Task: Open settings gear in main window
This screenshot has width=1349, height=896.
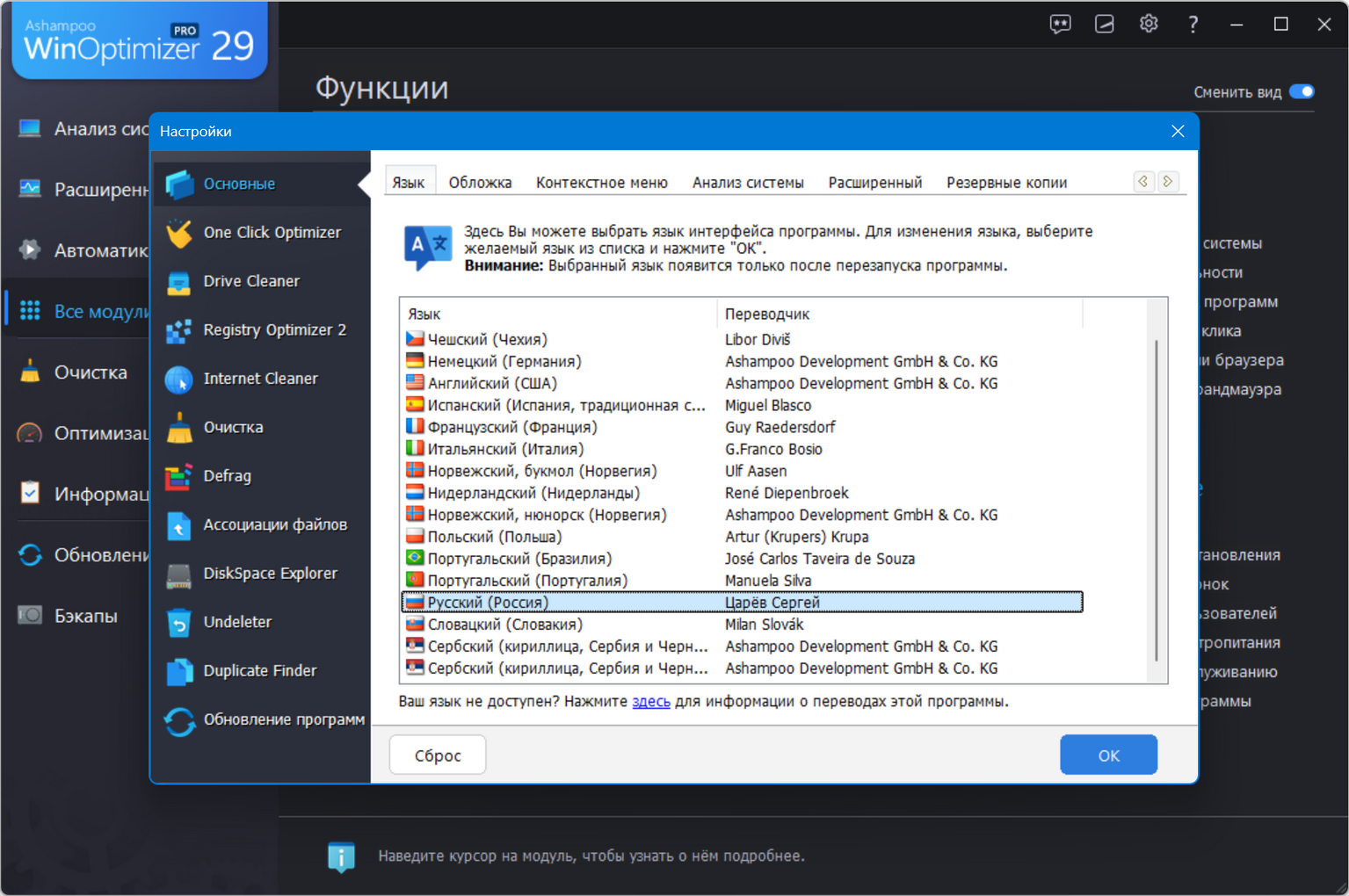Action: [1149, 25]
